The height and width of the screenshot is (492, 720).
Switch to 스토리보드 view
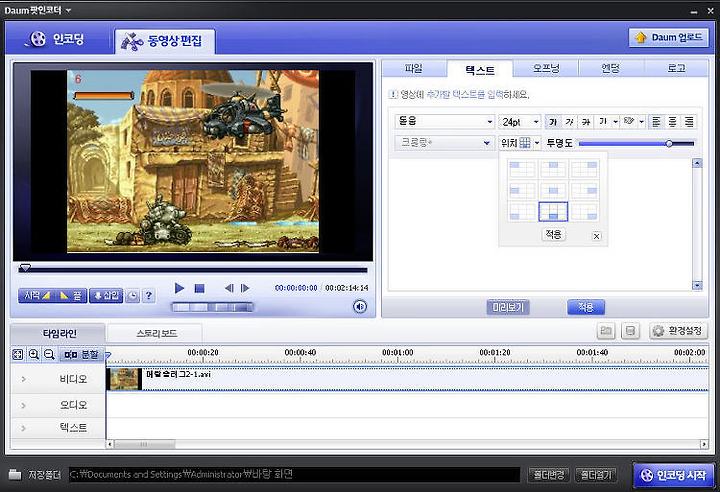[x=156, y=333]
